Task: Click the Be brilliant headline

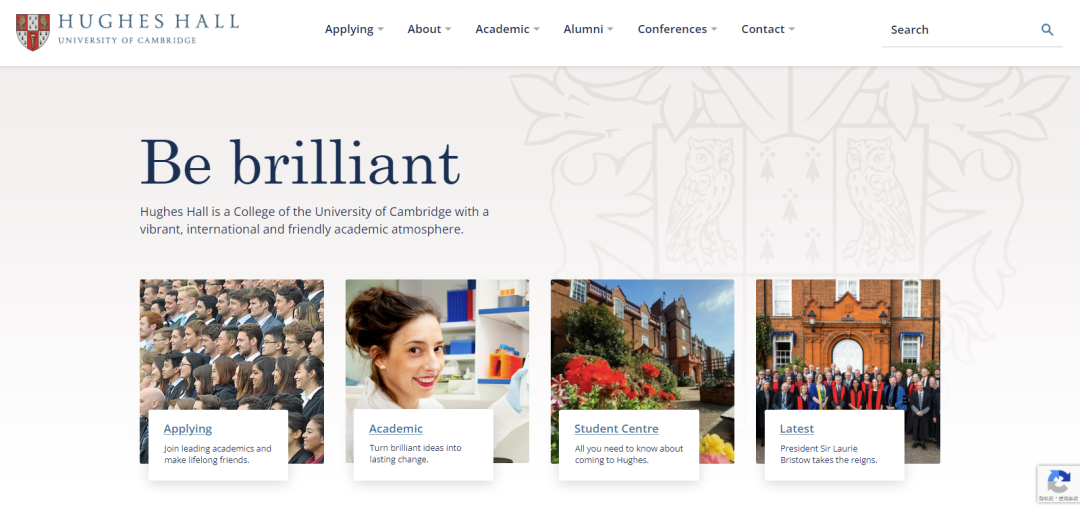Action: tap(300, 163)
